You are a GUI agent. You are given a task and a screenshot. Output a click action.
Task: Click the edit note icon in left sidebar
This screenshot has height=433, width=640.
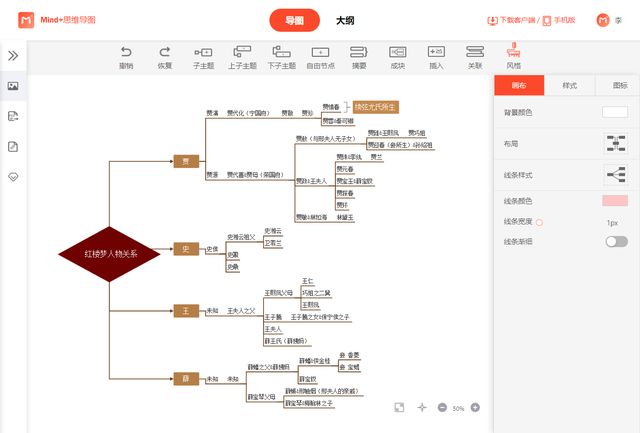coord(13,147)
